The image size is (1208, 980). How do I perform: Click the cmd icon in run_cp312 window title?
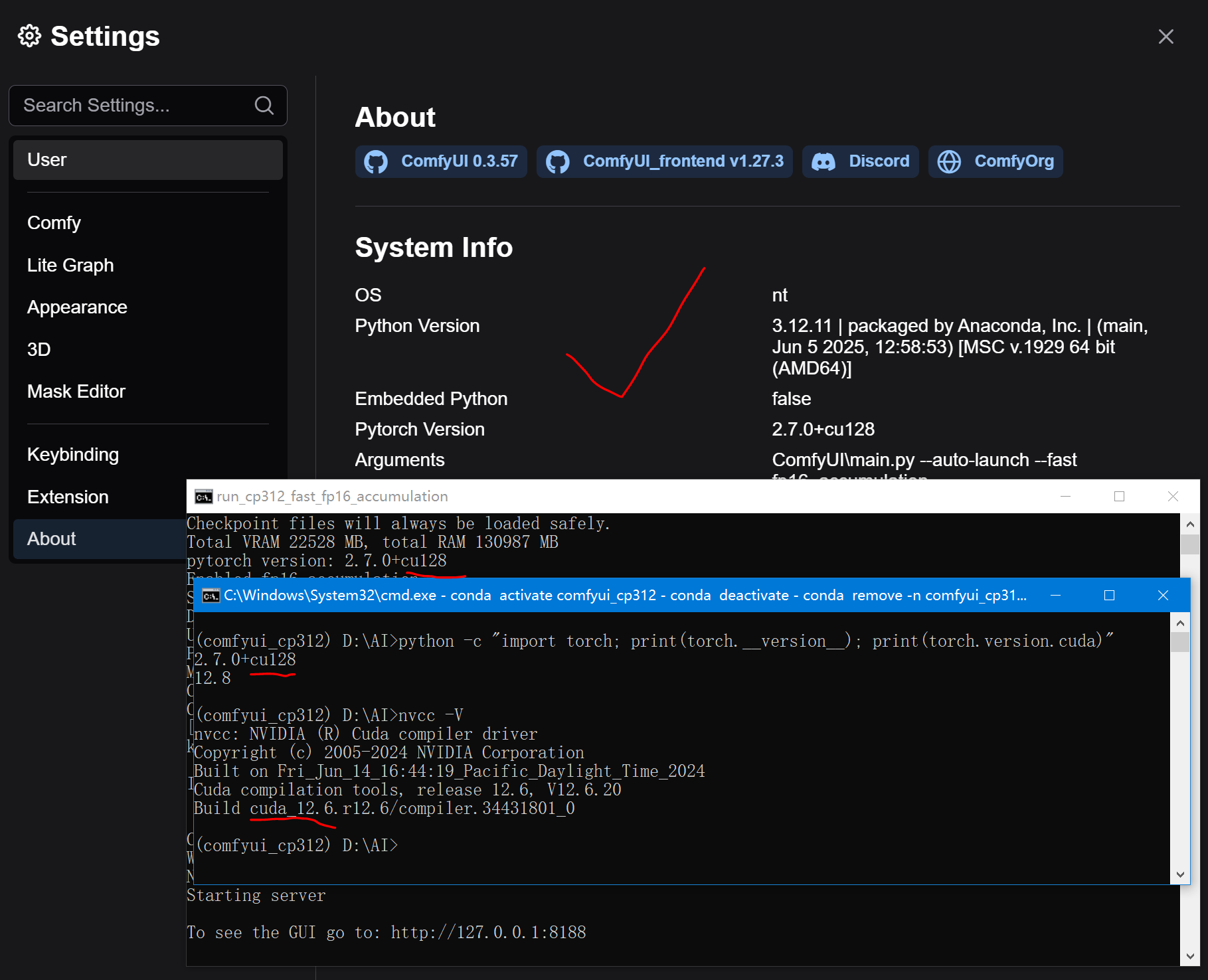[x=203, y=497]
